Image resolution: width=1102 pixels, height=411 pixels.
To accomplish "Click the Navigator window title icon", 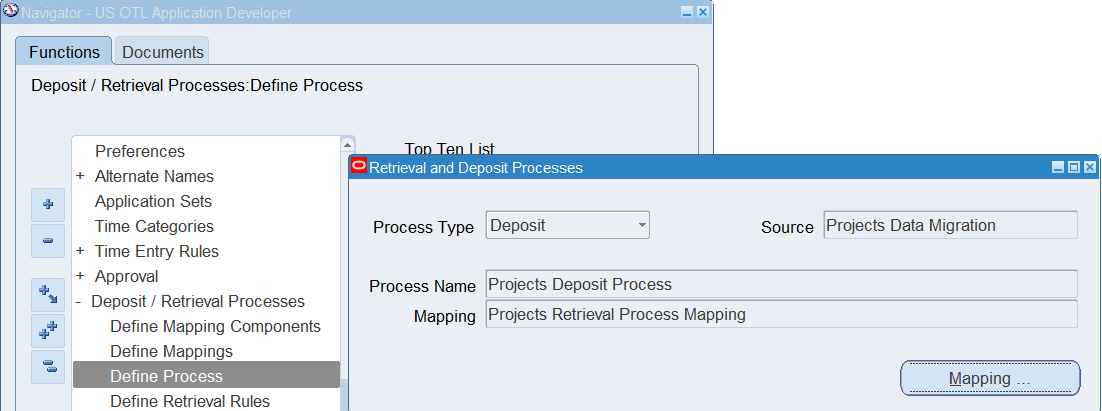I will point(11,12).
